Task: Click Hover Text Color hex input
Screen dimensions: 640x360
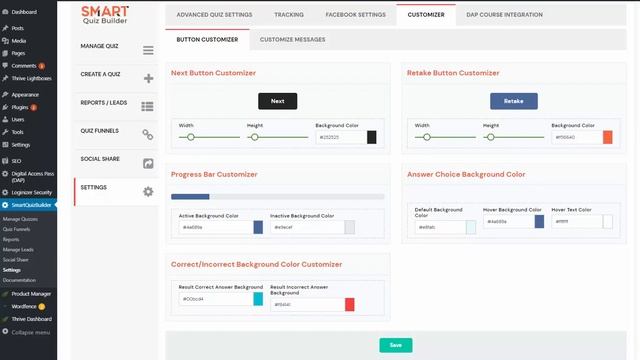Action: 577,222
